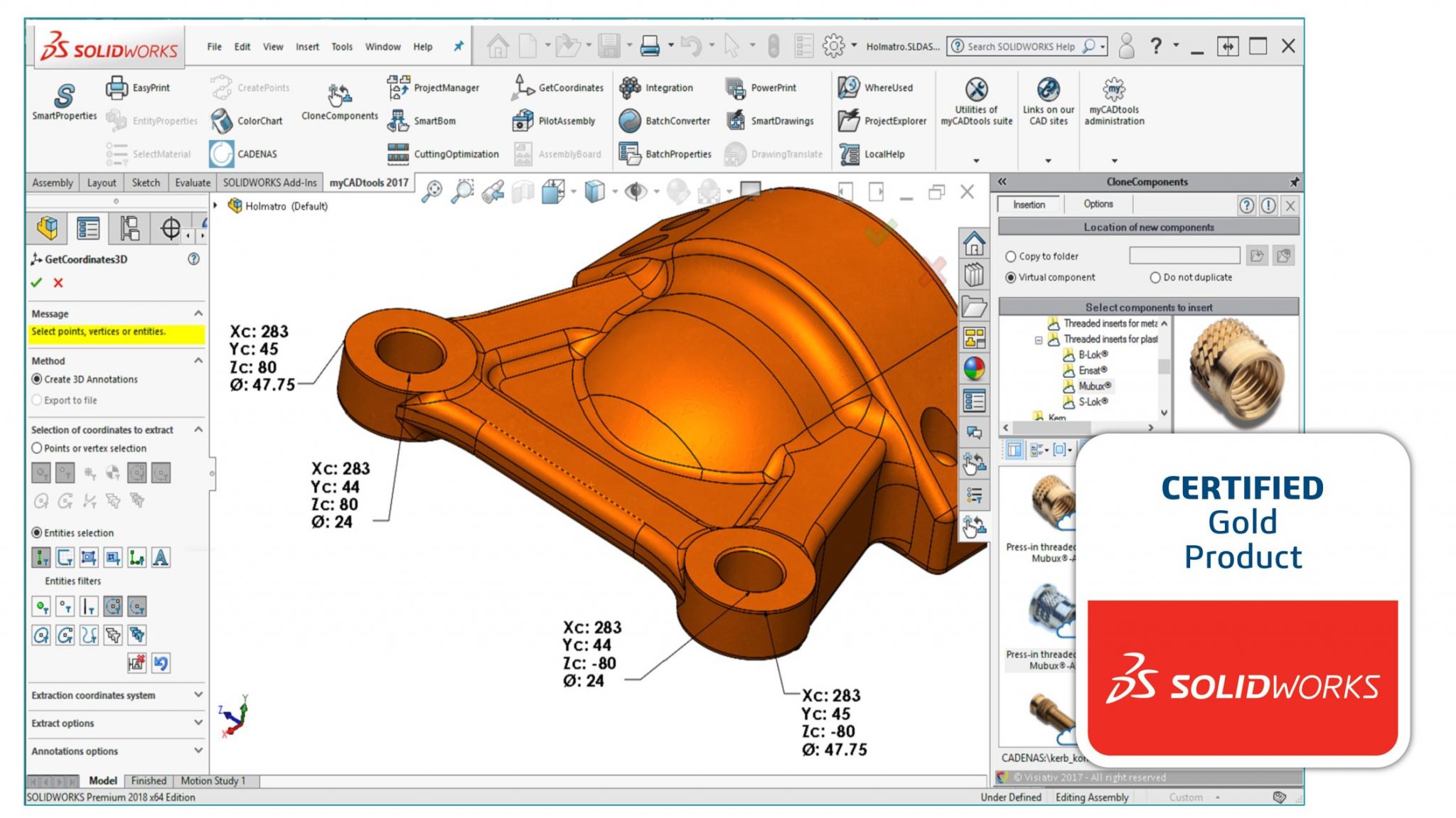Select Mubux® in the component tree

[1094, 386]
